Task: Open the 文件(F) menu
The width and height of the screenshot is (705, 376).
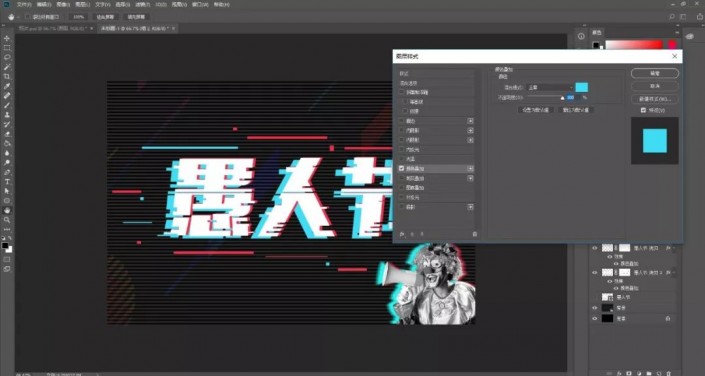Action: coord(24,4)
